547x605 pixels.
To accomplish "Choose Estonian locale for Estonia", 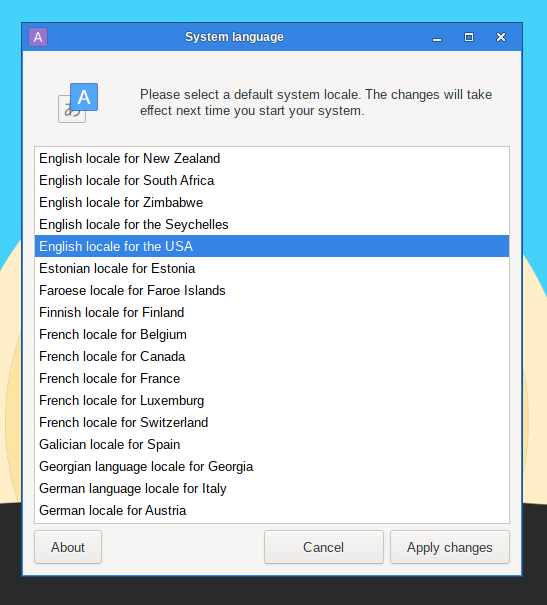I will 272,268.
